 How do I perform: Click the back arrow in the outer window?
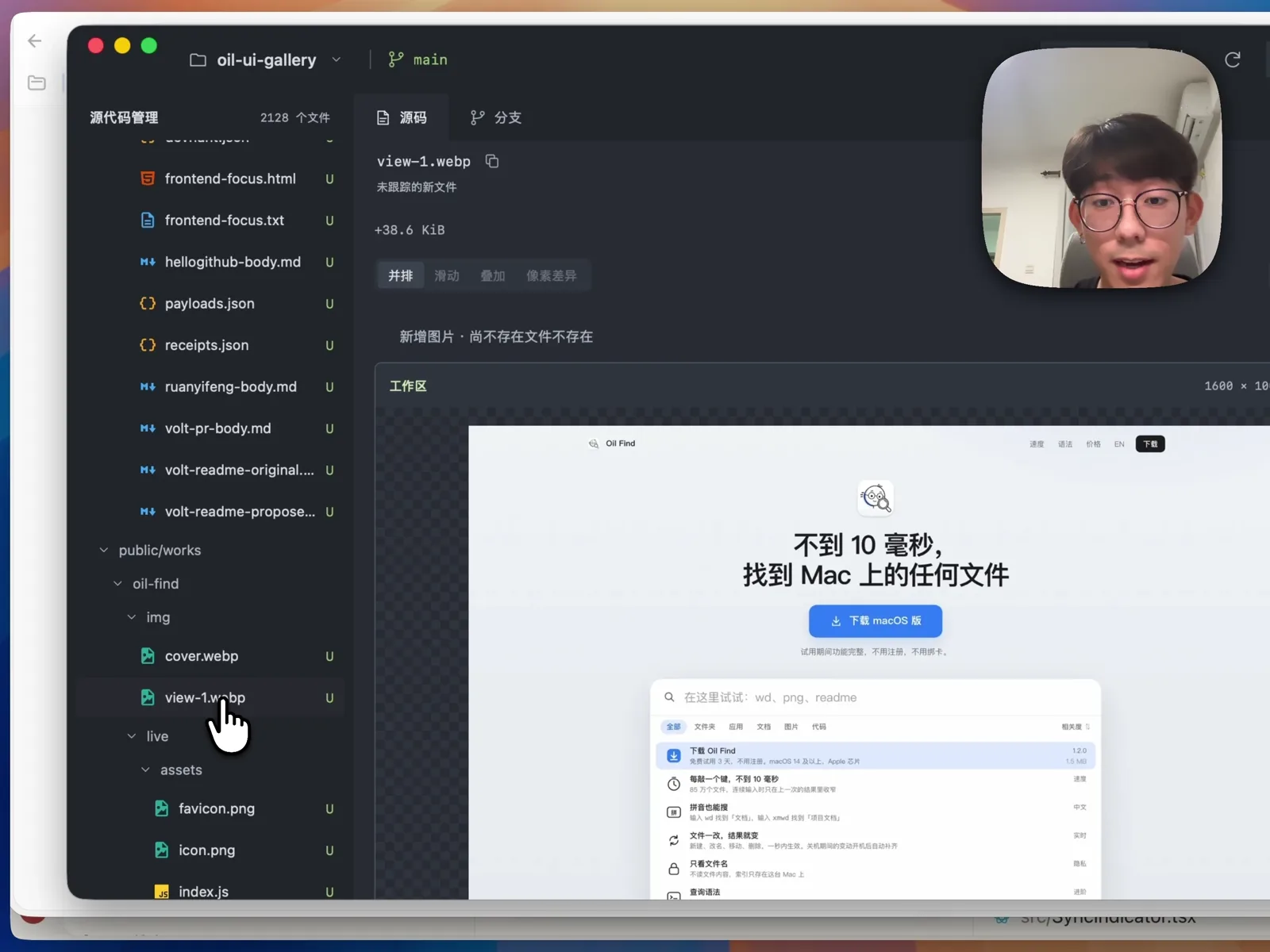click(34, 41)
